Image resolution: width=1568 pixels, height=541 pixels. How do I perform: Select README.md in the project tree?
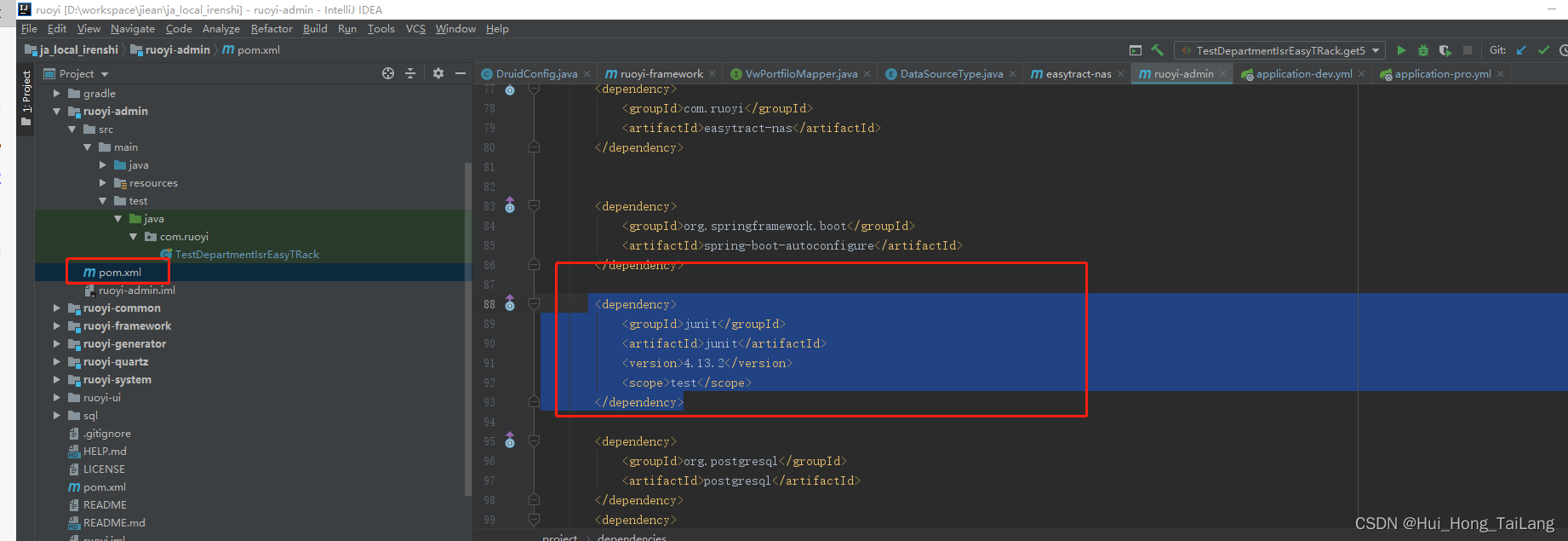pyautogui.click(x=113, y=522)
